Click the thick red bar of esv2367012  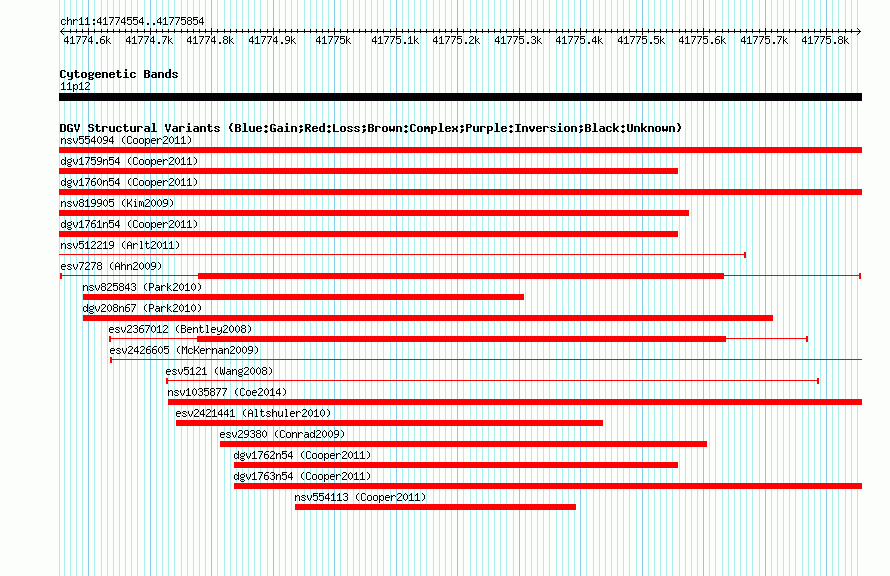(461, 339)
